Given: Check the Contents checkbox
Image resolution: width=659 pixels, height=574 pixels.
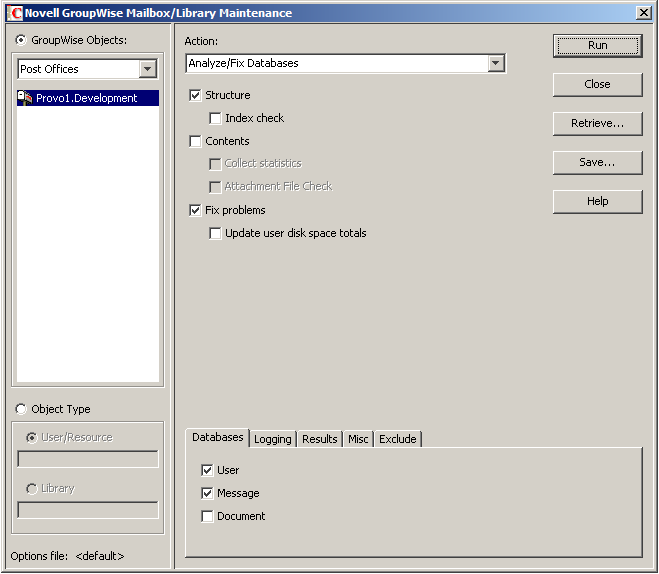Looking at the screenshot, I should (x=195, y=141).
